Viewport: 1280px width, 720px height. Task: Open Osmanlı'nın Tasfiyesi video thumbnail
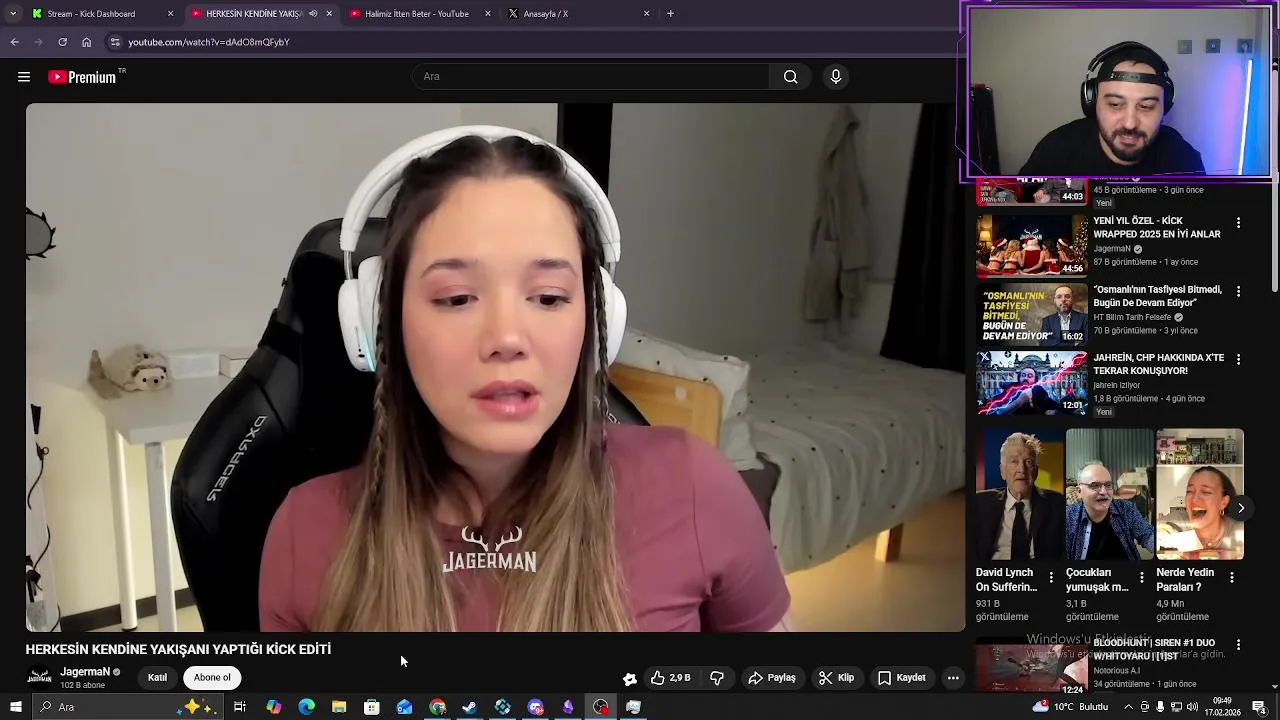pyautogui.click(x=1031, y=314)
